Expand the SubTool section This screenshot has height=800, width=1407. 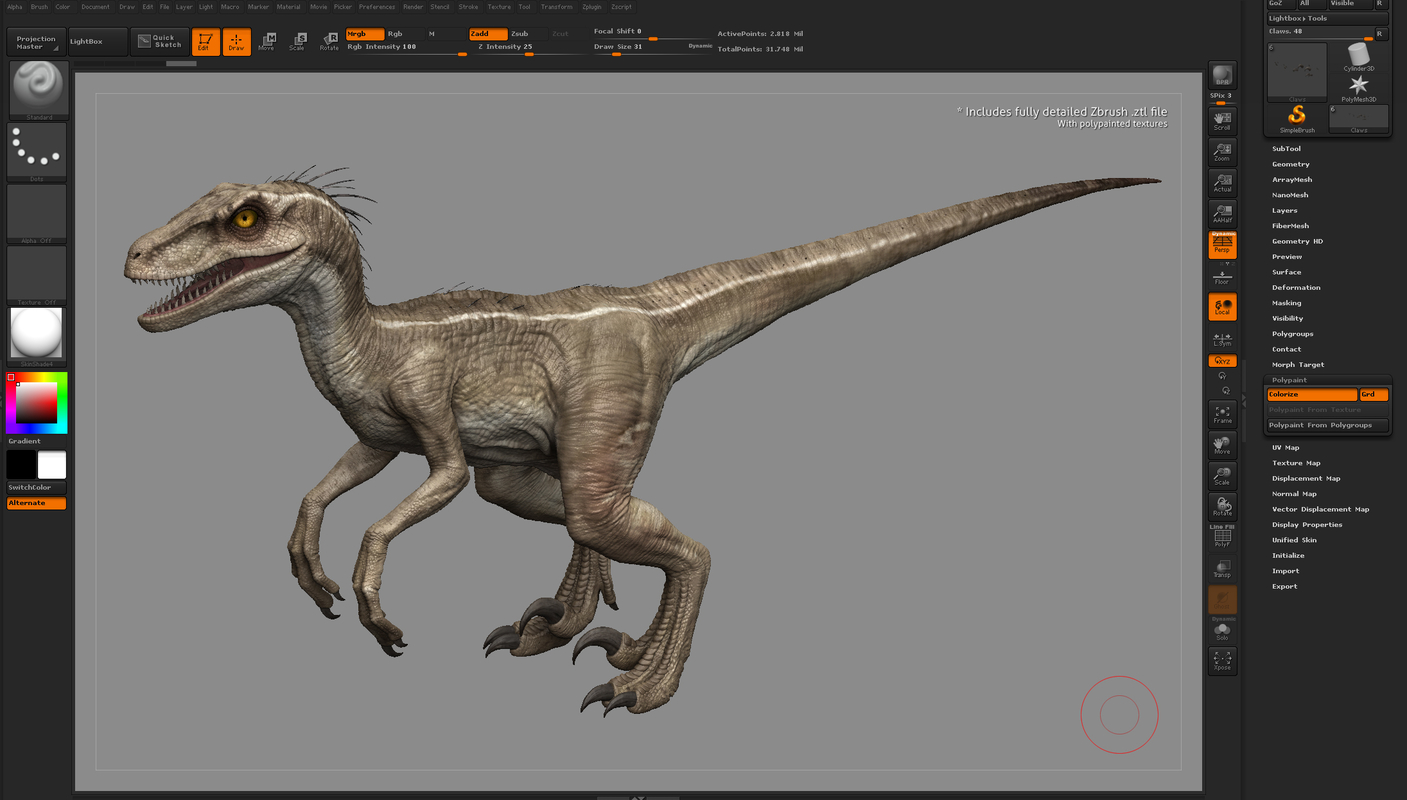click(1285, 148)
